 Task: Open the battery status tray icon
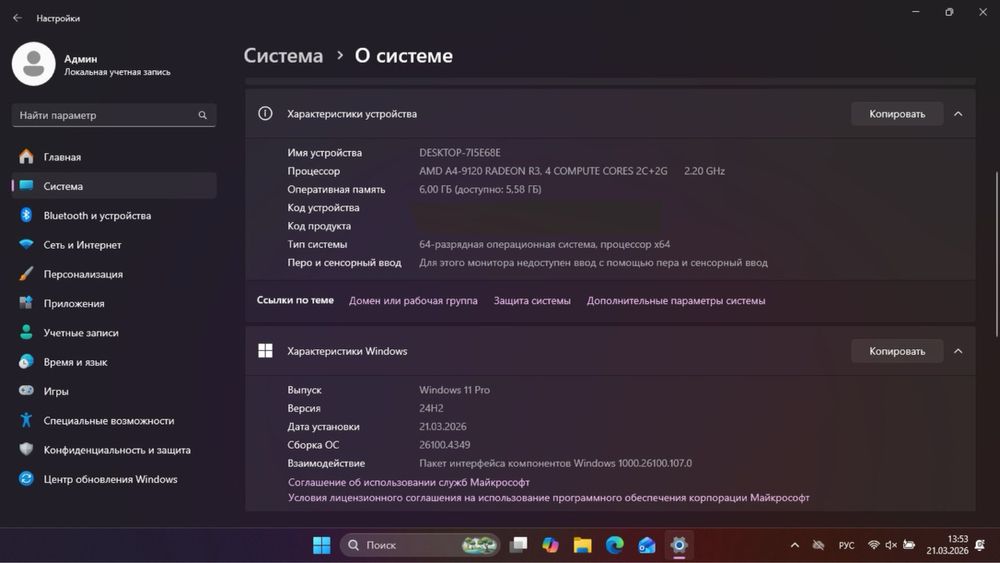click(909, 545)
